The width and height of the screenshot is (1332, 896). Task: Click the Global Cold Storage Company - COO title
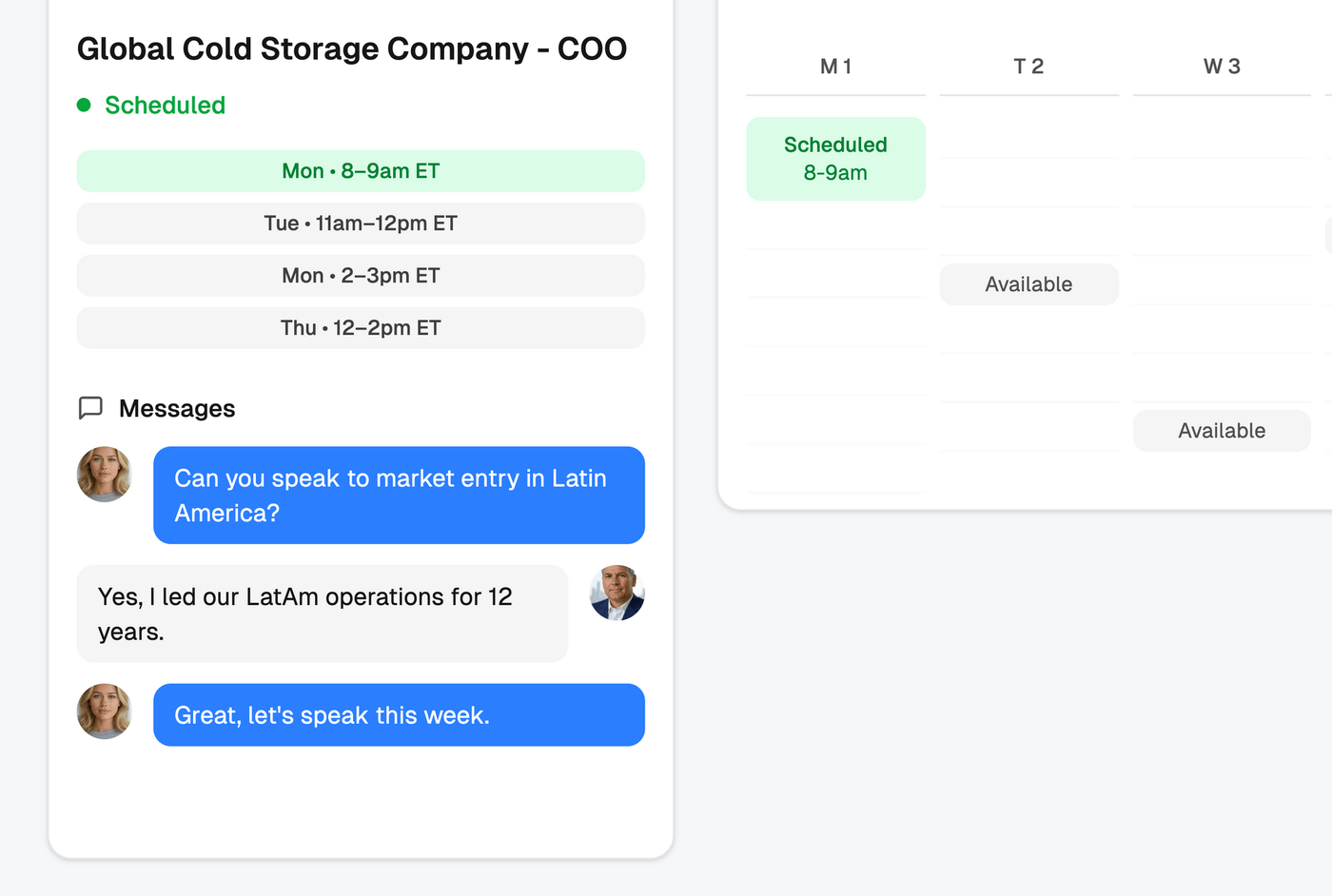click(352, 49)
